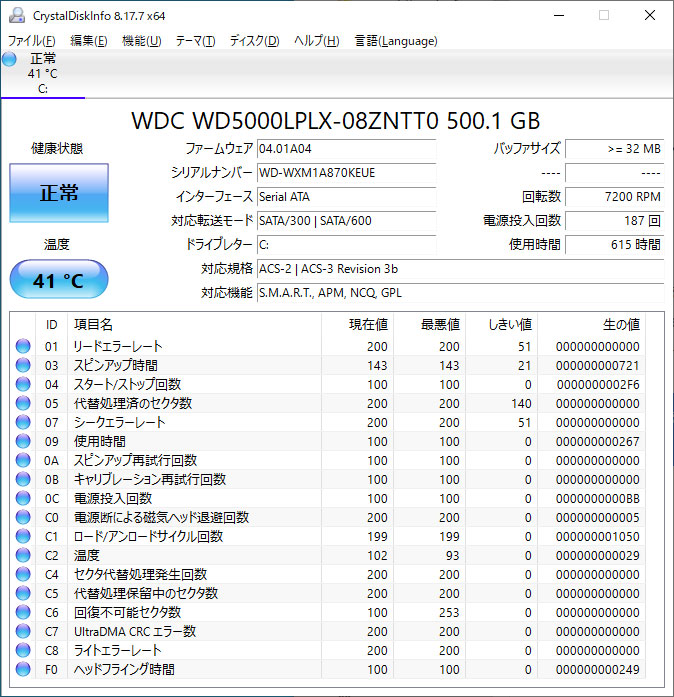The image size is (674, 697).
Task: Open the ヘルプ(H) menu
Action: tap(317, 41)
